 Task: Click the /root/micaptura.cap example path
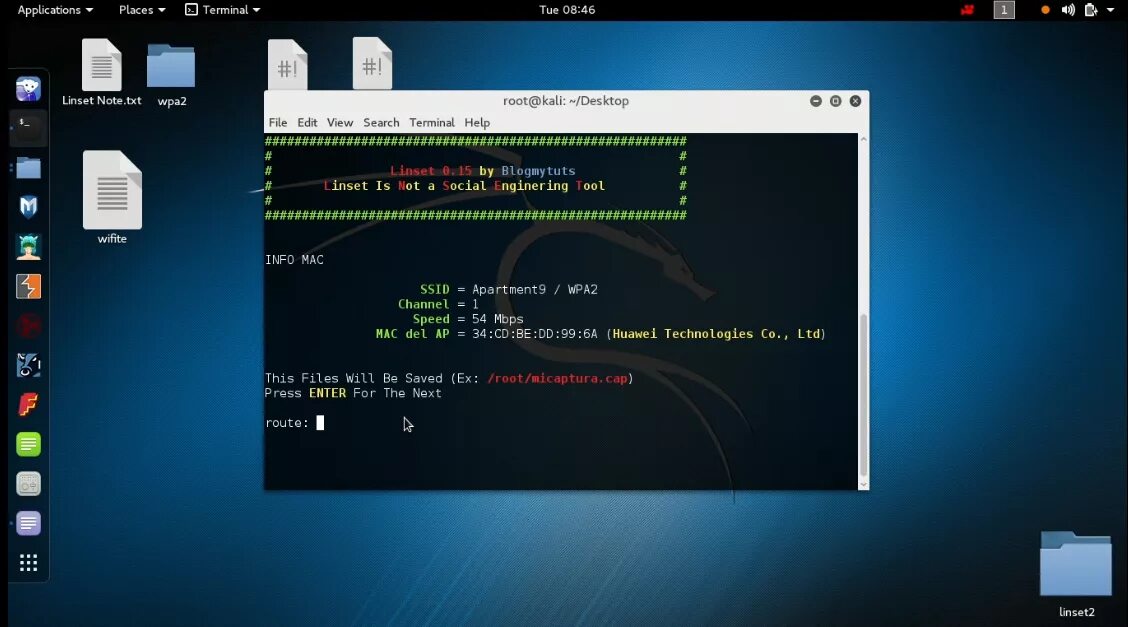(x=558, y=378)
